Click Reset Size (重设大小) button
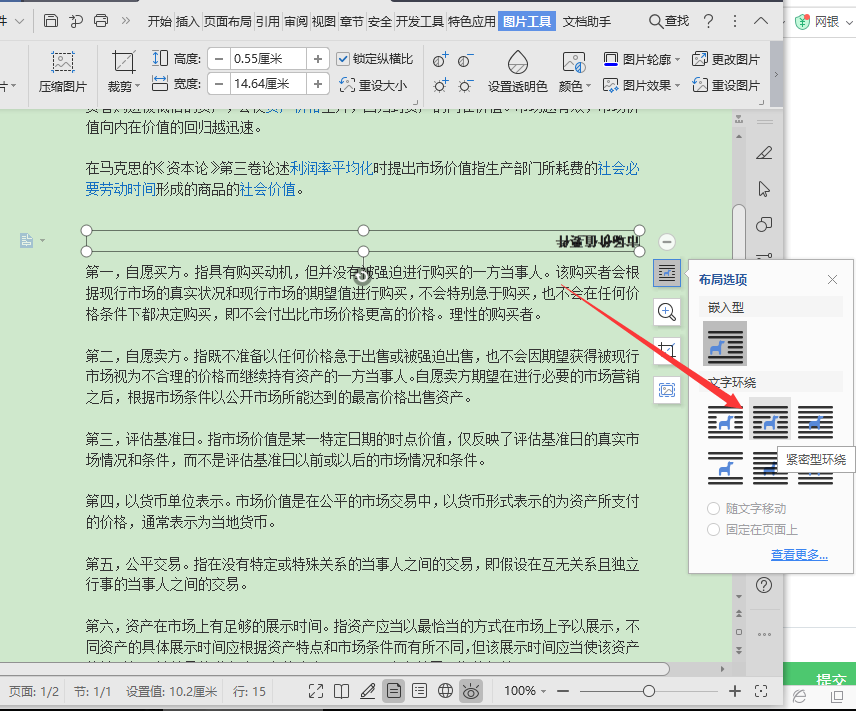Screen dimensions: 856x711 coord(373,85)
